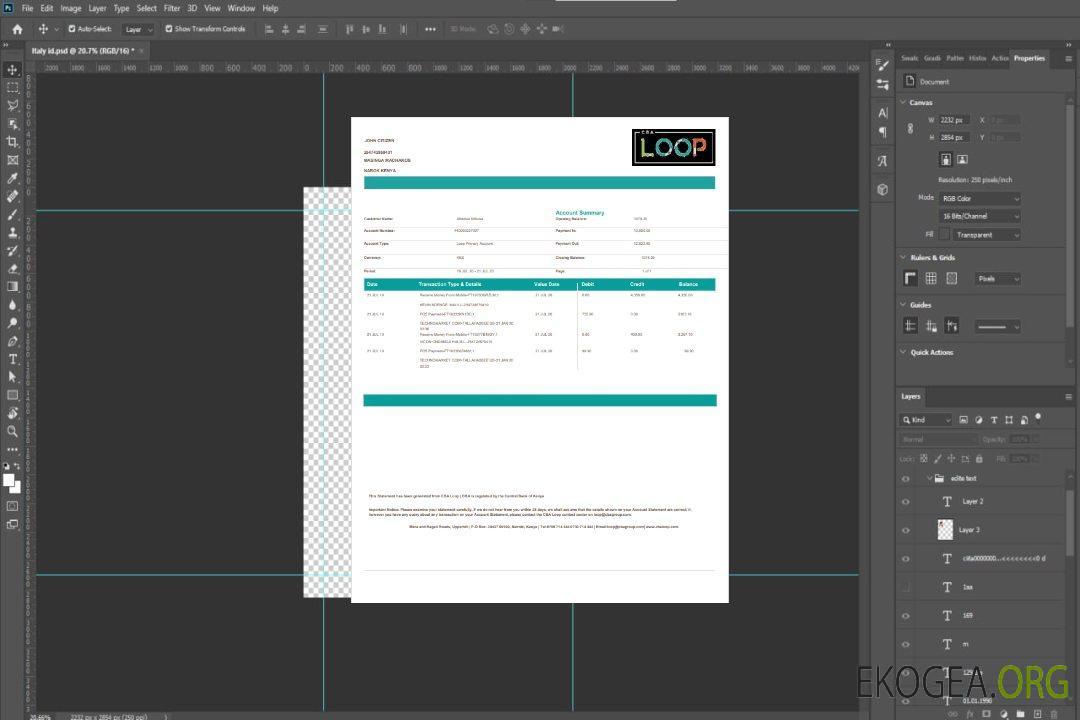
Task: Select the Rectangular Marquee tool
Action: (12, 88)
